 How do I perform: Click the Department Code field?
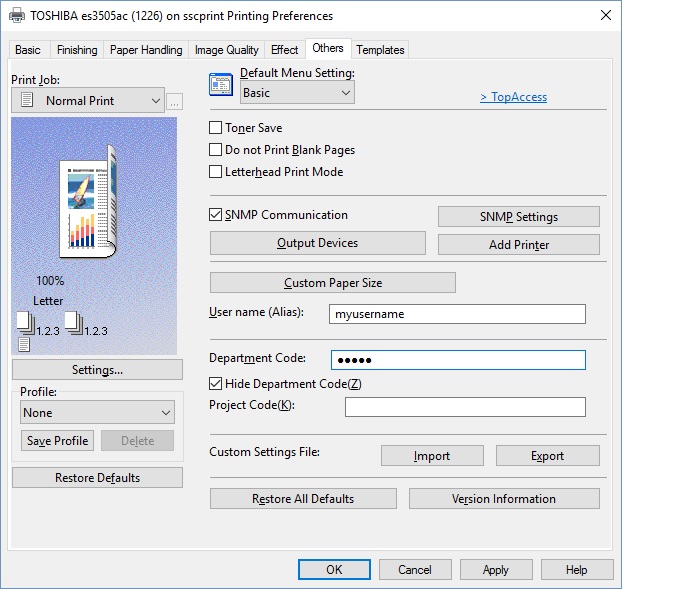pyautogui.click(x=458, y=360)
